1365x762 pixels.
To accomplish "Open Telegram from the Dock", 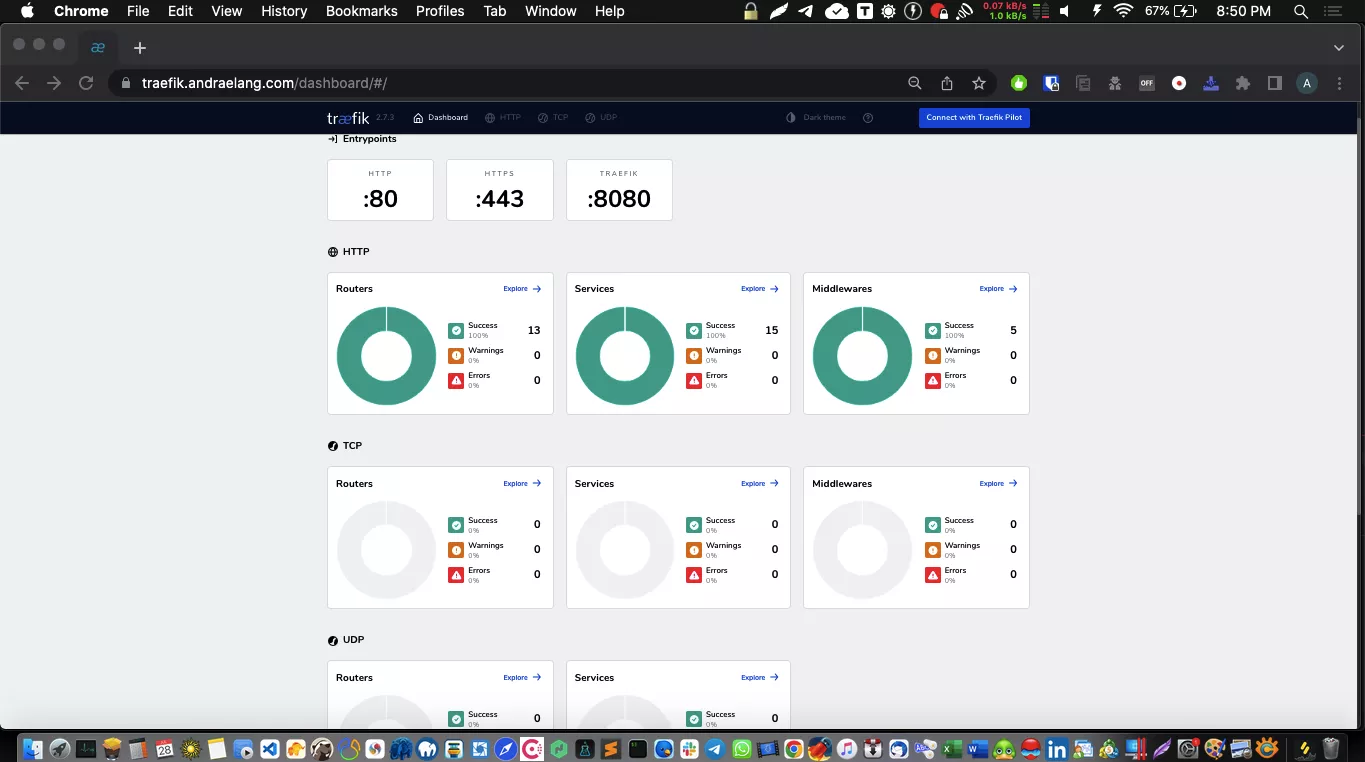I will 715,748.
